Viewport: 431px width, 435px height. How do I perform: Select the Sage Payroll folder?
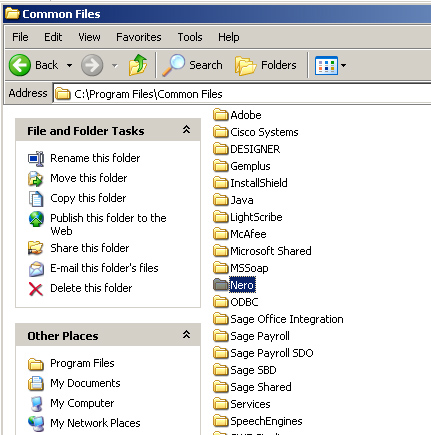[251, 336]
